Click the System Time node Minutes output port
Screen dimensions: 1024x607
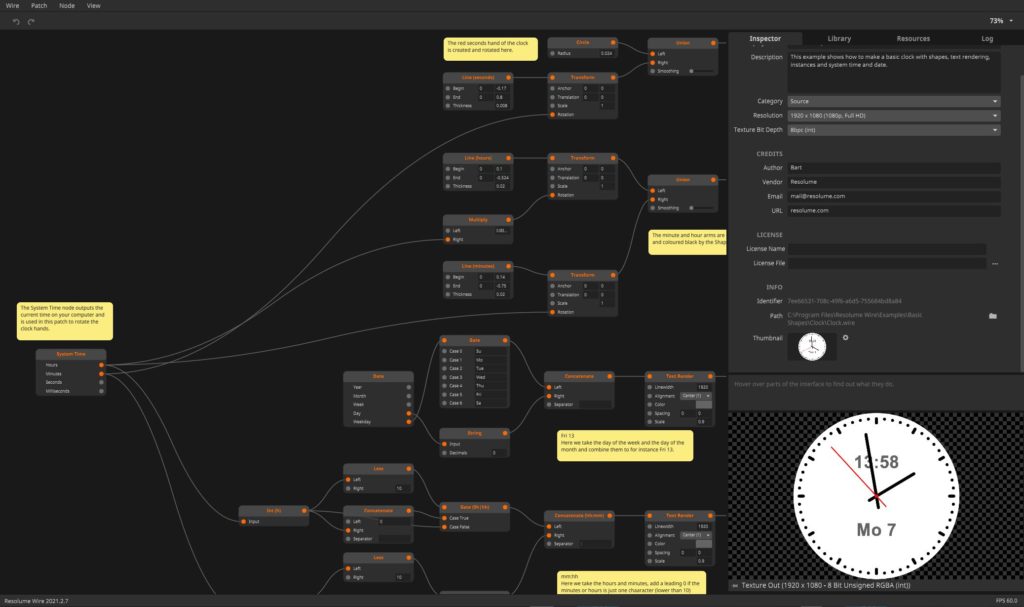pos(101,374)
